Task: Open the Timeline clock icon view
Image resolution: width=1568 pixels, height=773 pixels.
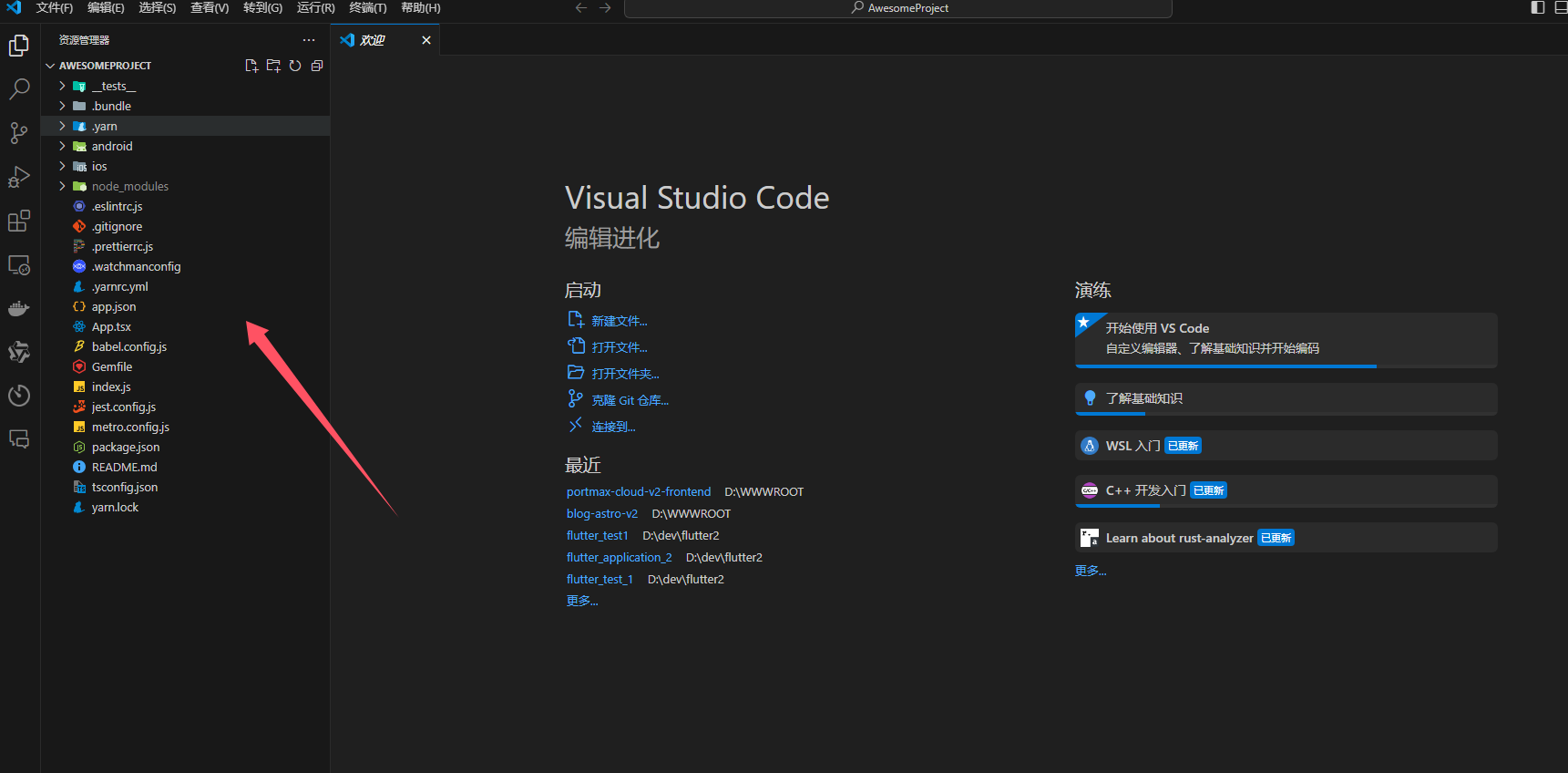Action: 19,396
